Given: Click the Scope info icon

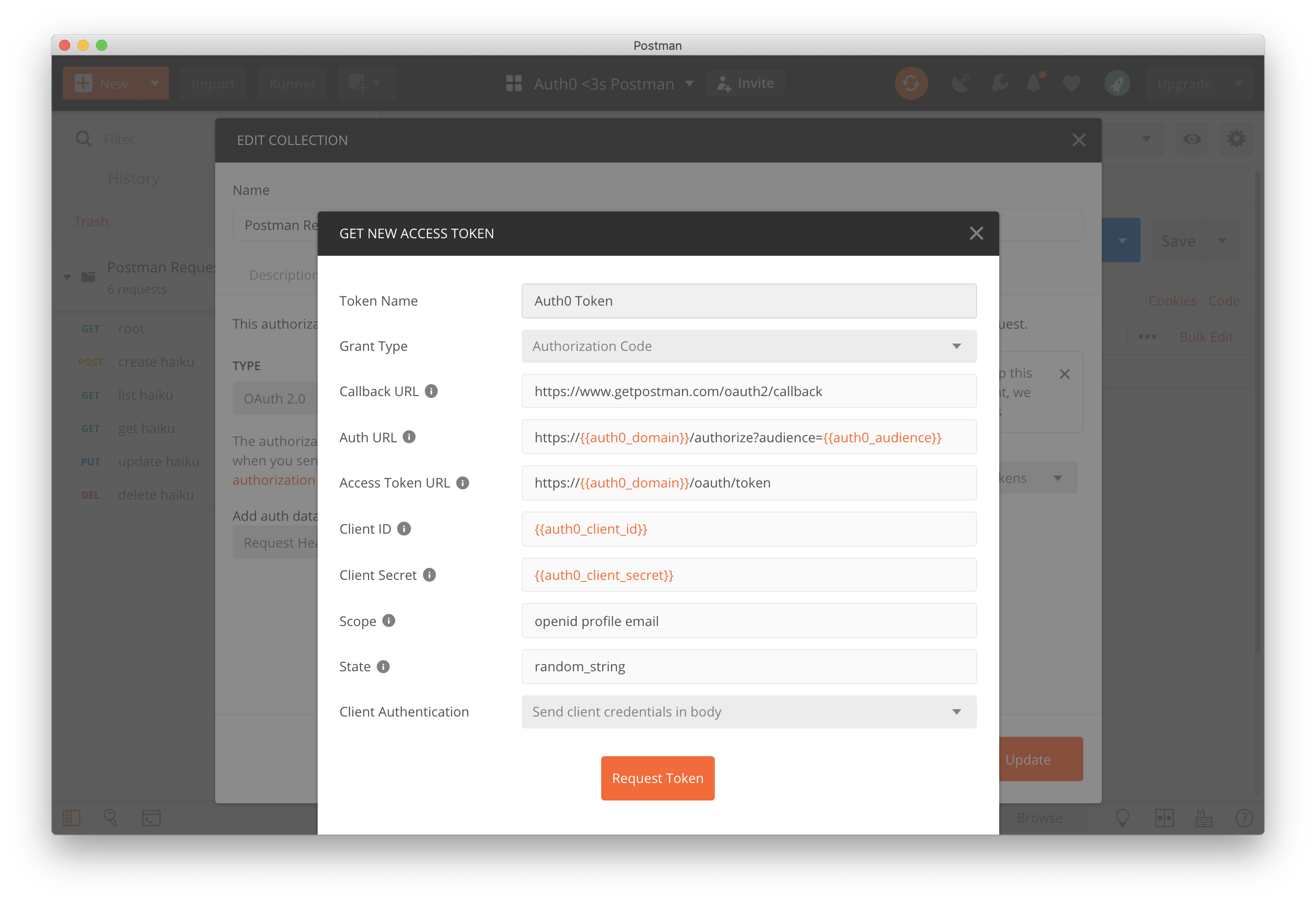Looking at the screenshot, I should point(388,620).
